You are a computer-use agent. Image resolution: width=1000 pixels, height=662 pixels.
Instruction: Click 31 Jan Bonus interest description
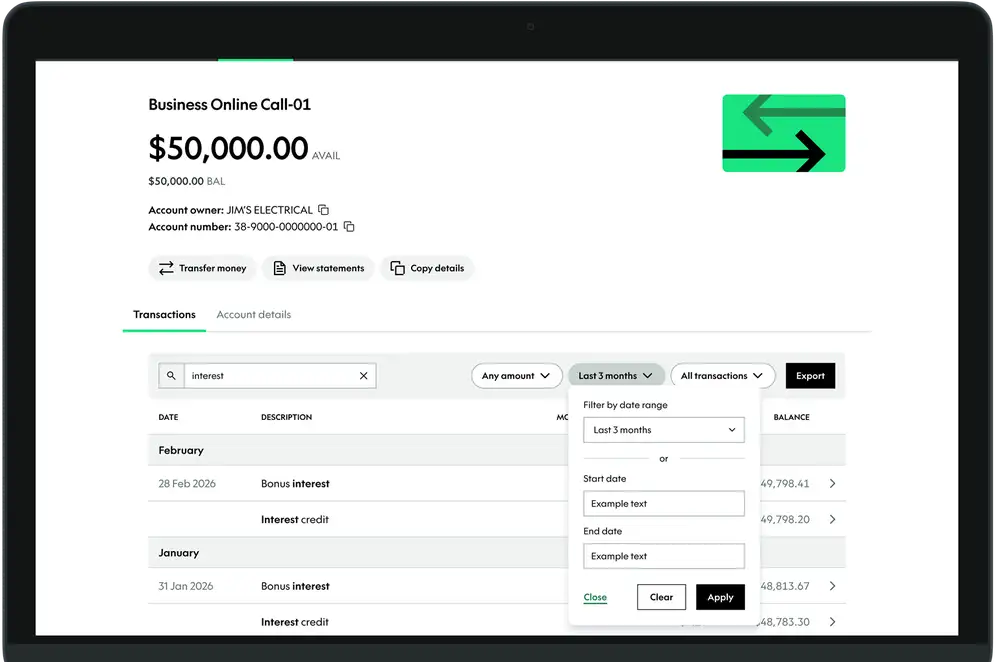(295, 585)
